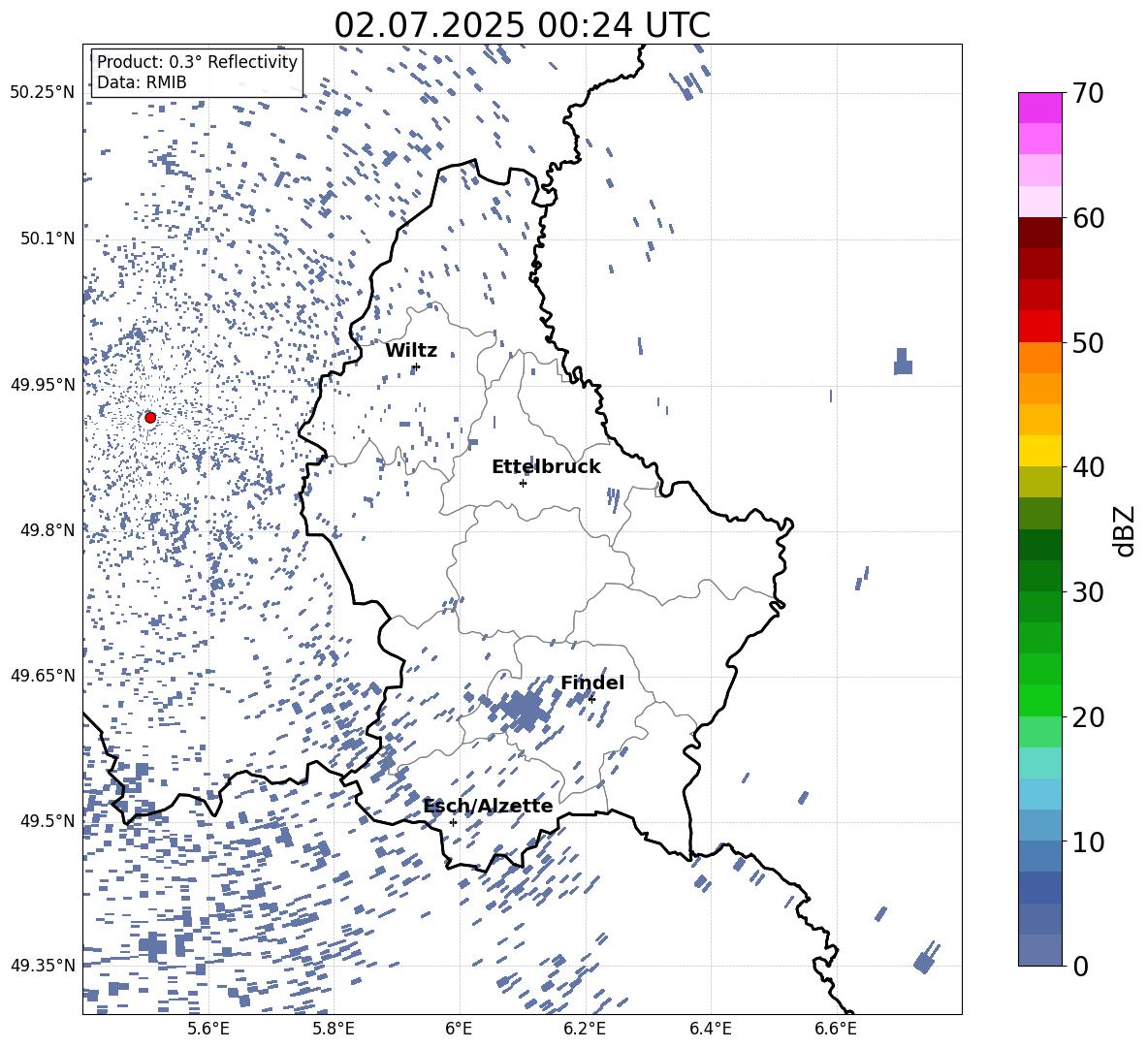Pick the yellow colorbar segment above 40

tap(1039, 451)
